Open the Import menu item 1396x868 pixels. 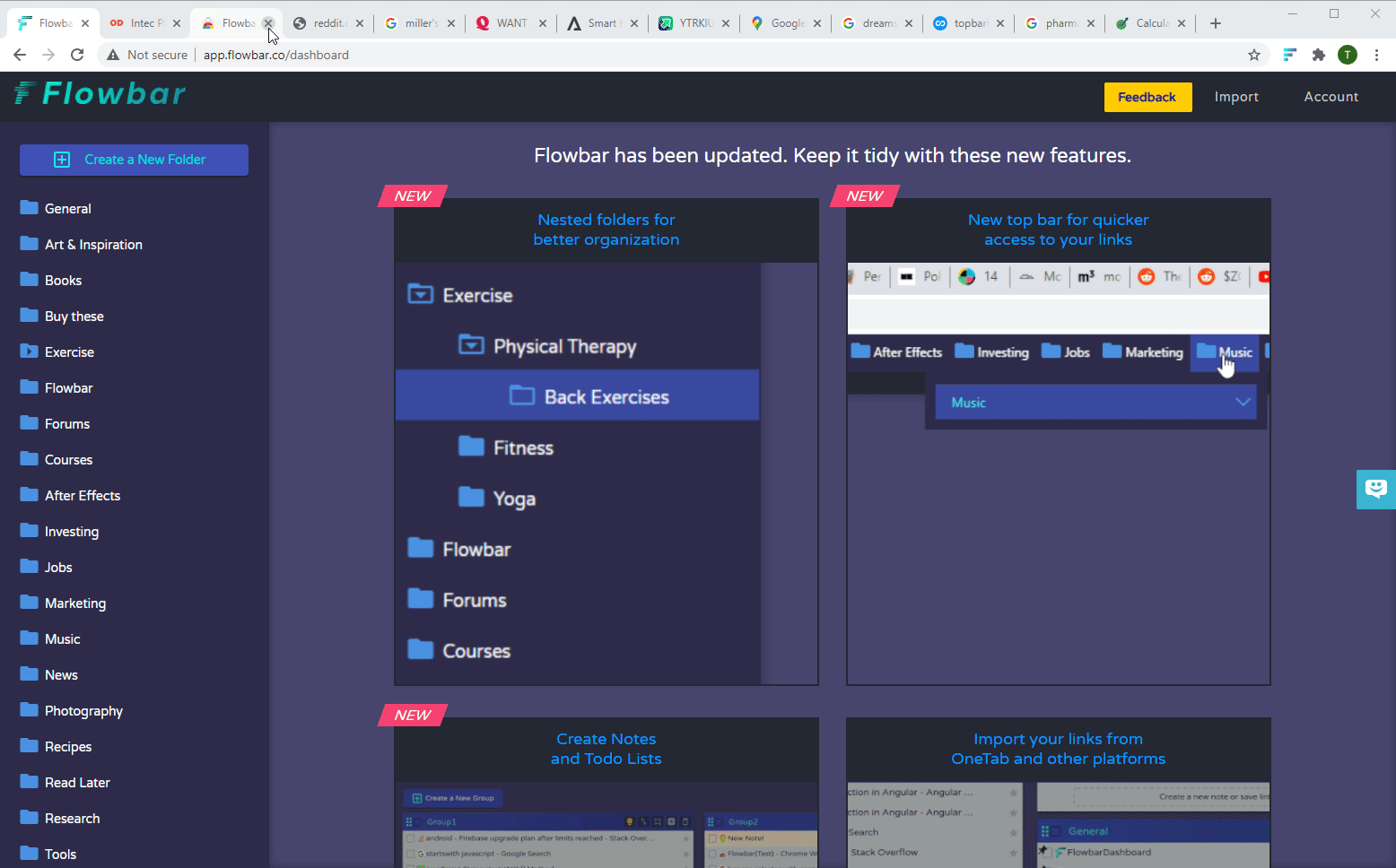[x=1236, y=97]
